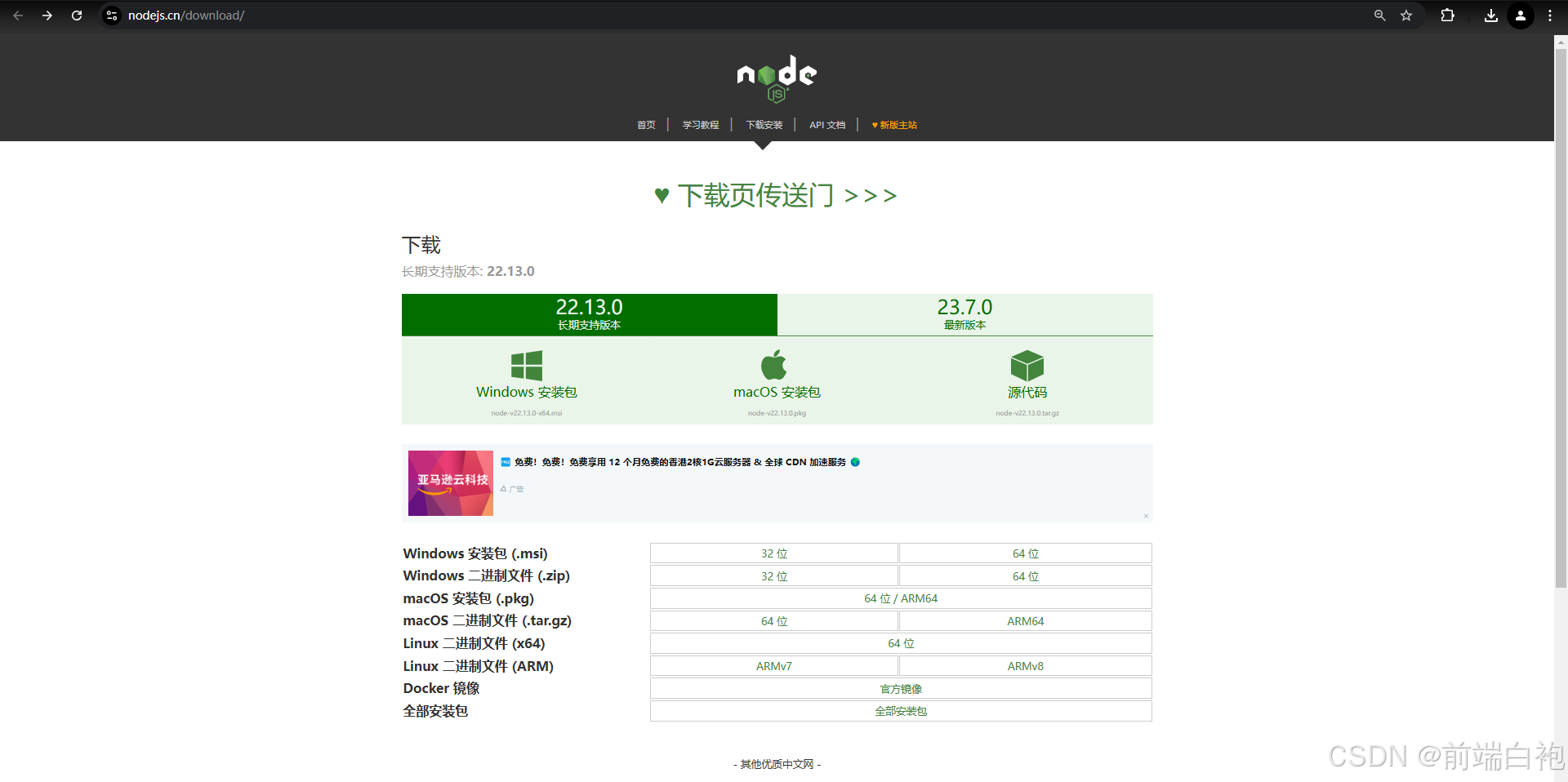Click the browser forward arrow
This screenshot has height=782, width=1568.
(x=47, y=16)
